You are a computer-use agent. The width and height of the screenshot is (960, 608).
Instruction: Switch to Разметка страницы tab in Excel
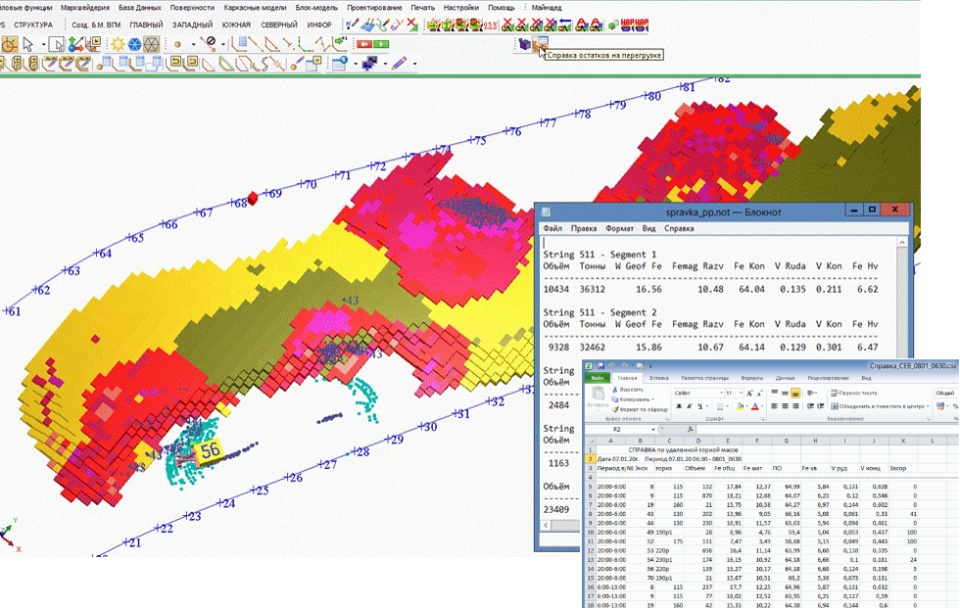(705, 378)
